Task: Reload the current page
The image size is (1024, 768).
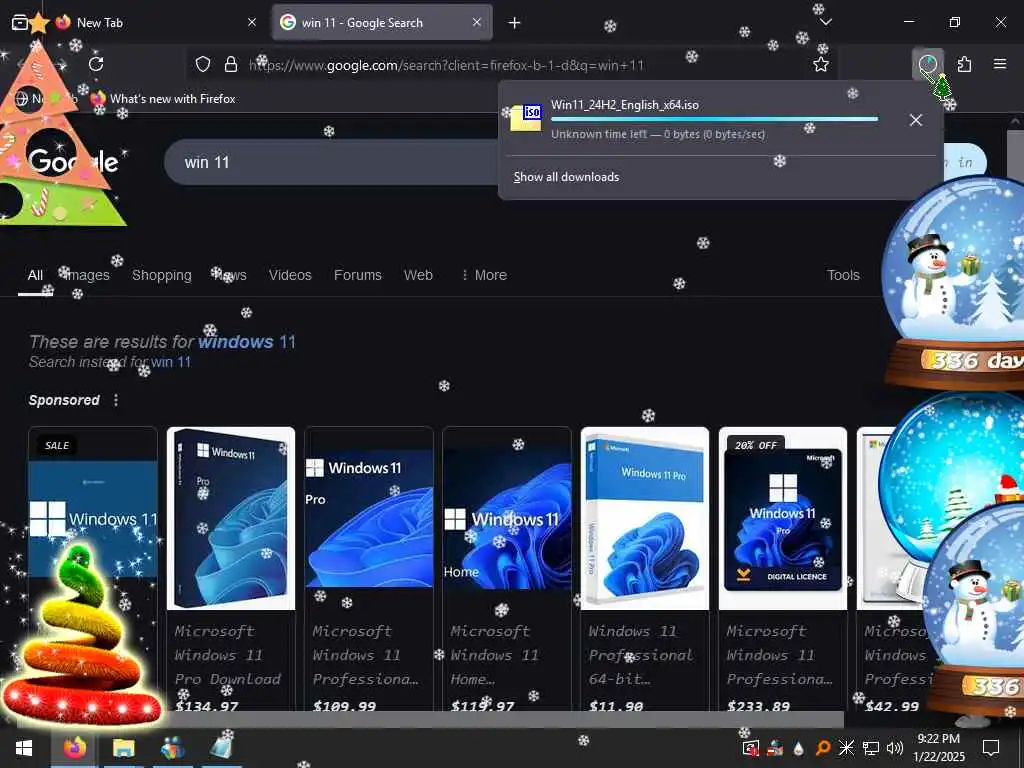Action: pos(96,64)
